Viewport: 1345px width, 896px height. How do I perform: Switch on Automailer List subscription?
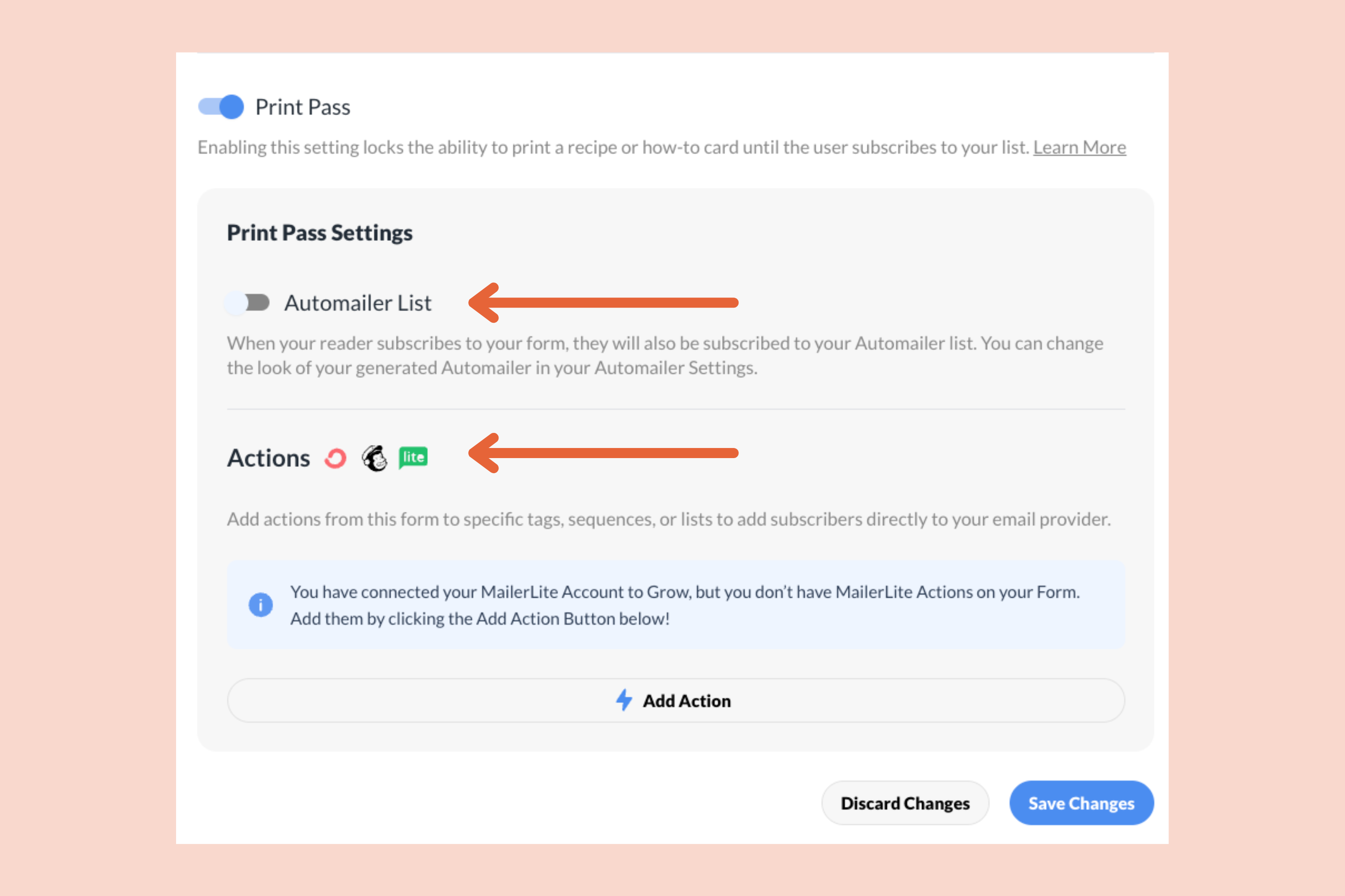click(248, 303)
